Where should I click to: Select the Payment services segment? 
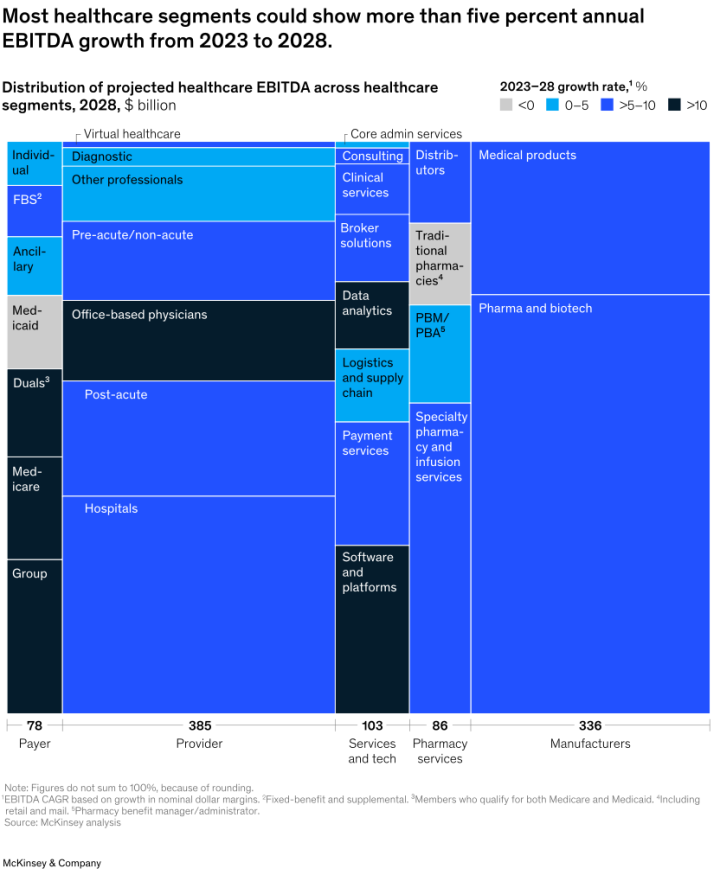[x=372, y=483]
